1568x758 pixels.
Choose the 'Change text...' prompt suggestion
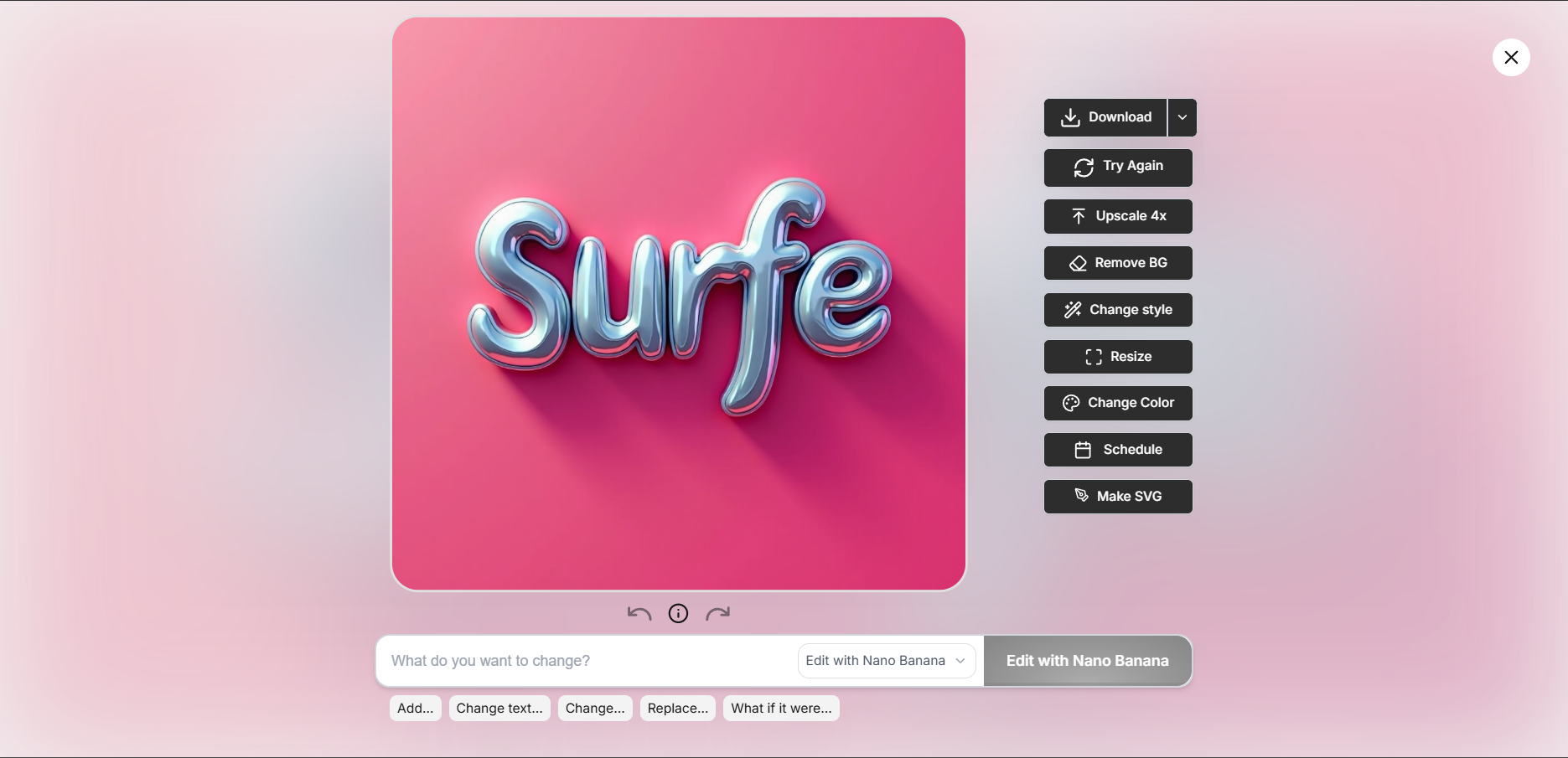[x=499, y=709]
